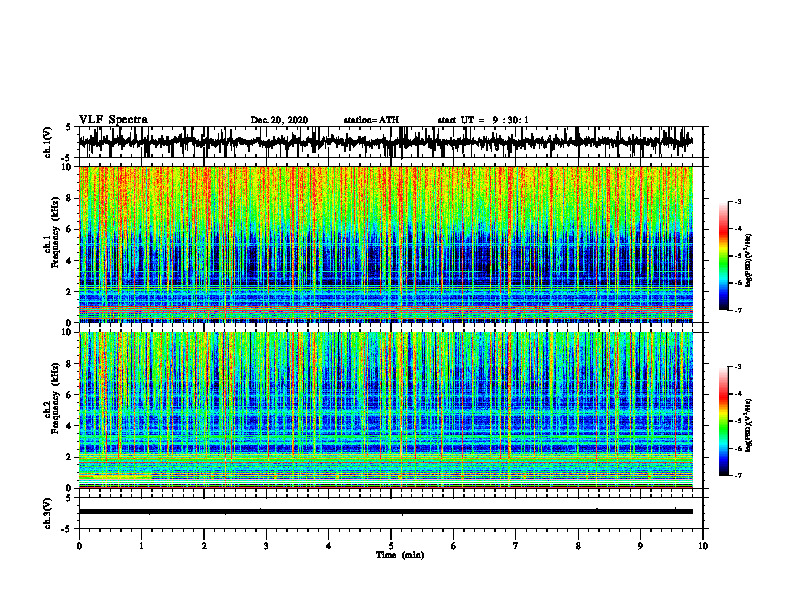This screenshot has width=792, height=612.
Task: Click time axis tick label "10"
Action: point(703,546)
